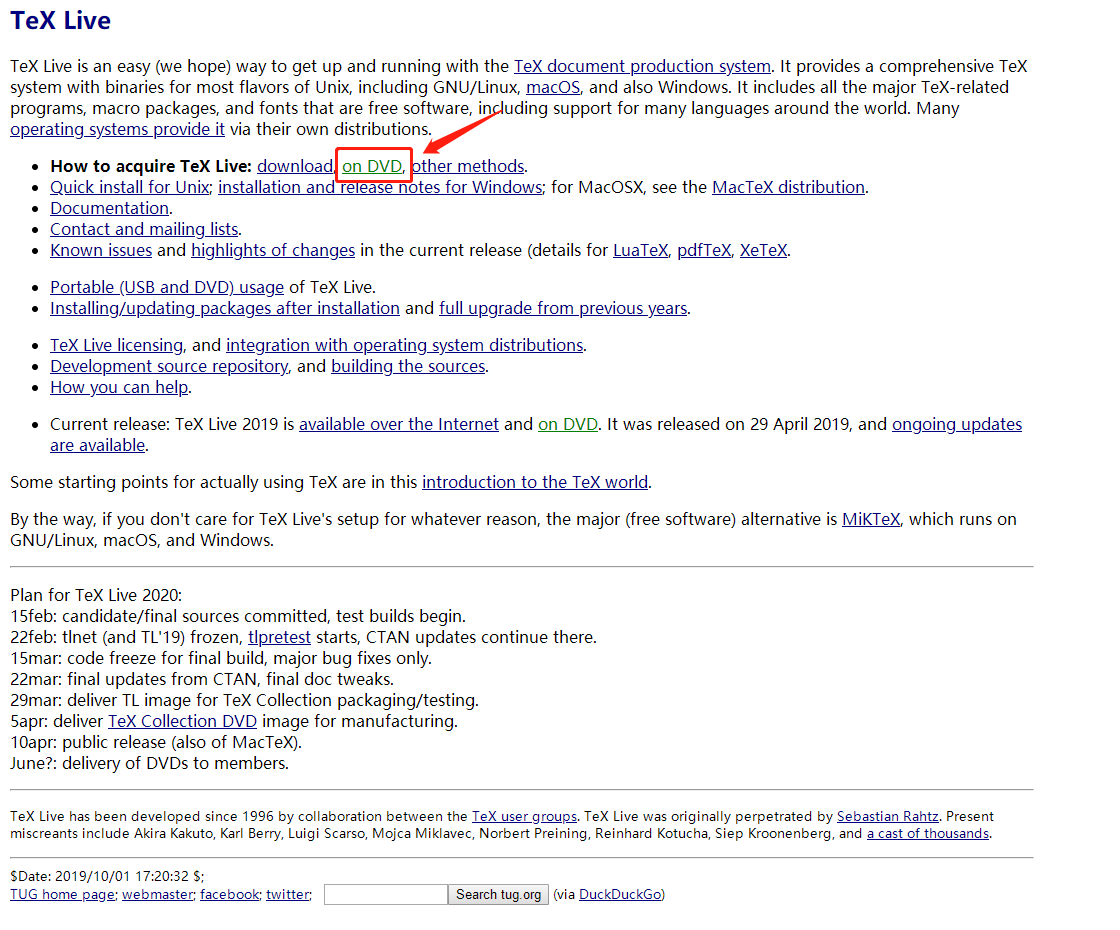The height and width of the screenshot is (930, 1120).
Task: Open the operating systems provide it link
Action: pos(117,129)
